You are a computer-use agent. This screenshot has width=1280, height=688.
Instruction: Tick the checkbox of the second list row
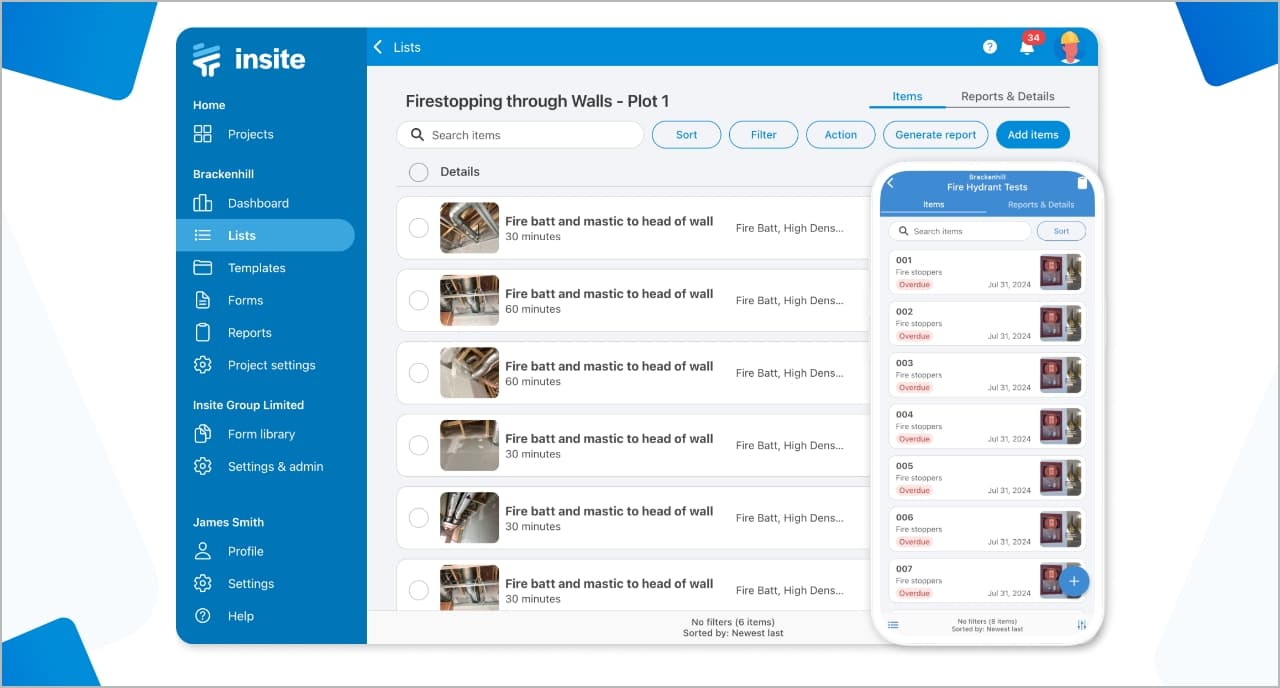[x=419, y=300]
